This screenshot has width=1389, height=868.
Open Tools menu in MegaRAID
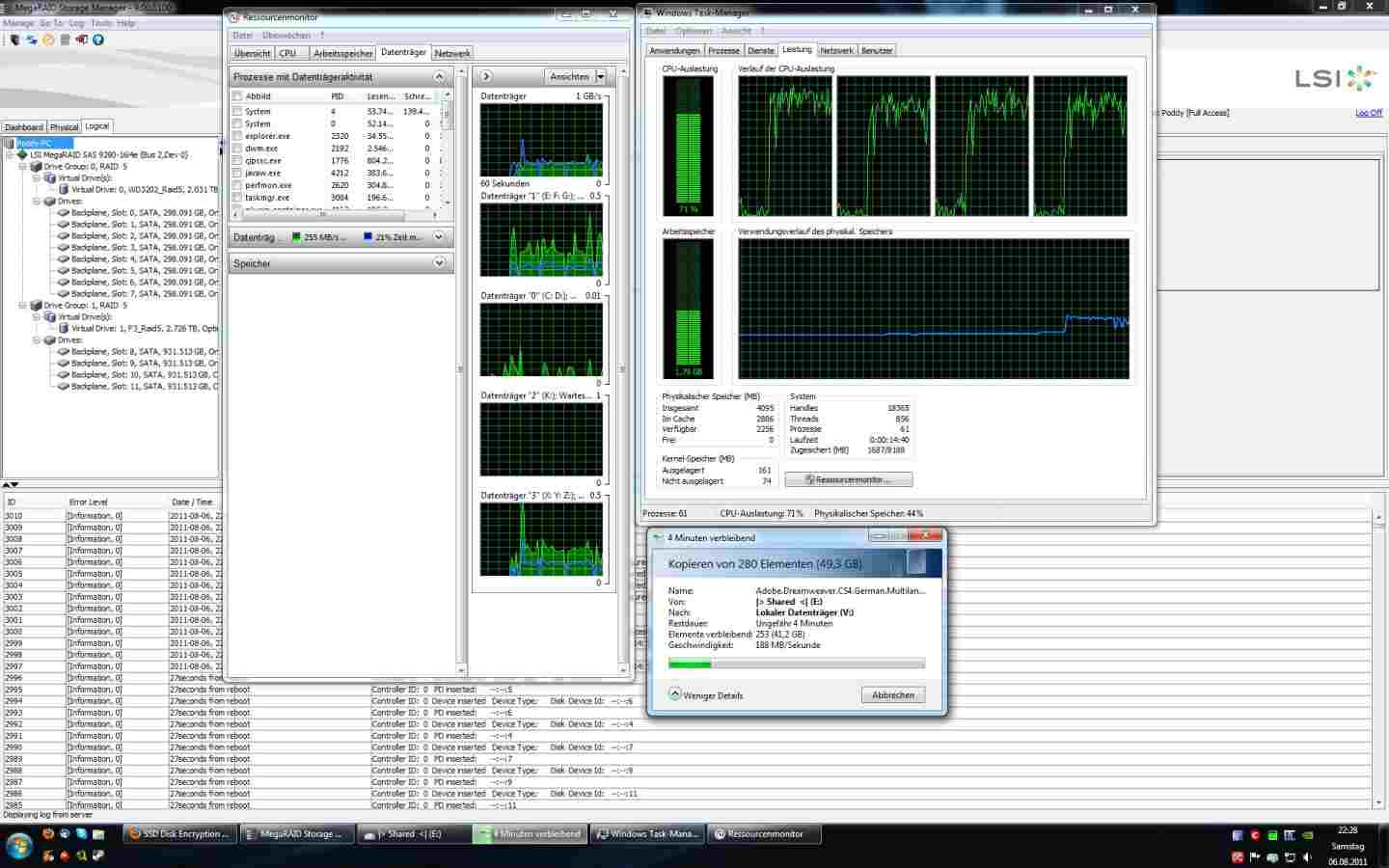(100, 23)
